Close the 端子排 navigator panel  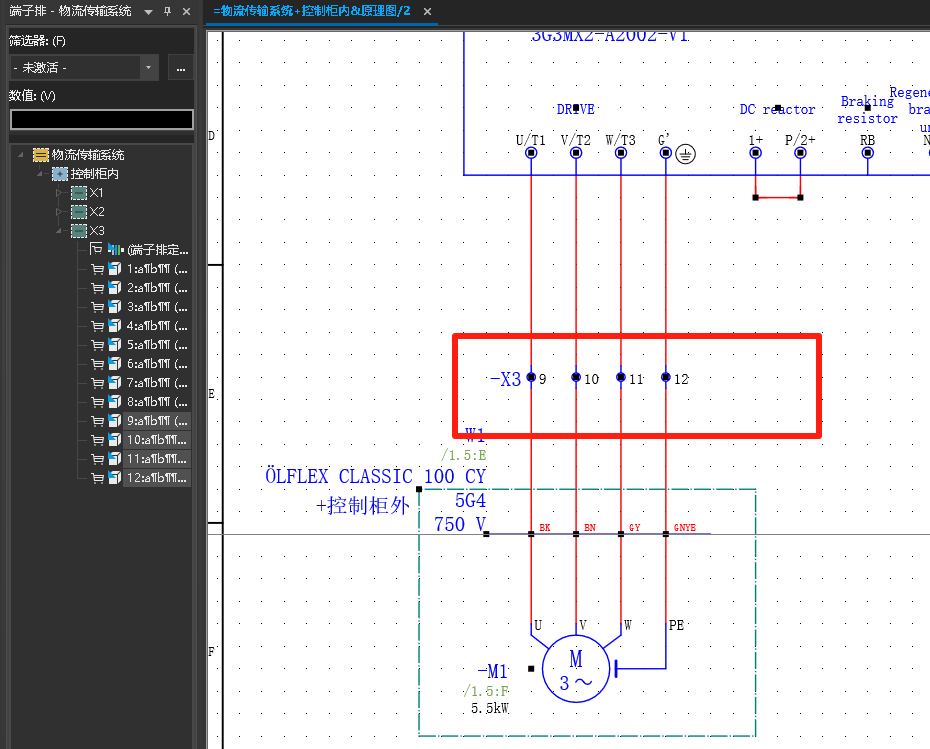coord(186,11)
